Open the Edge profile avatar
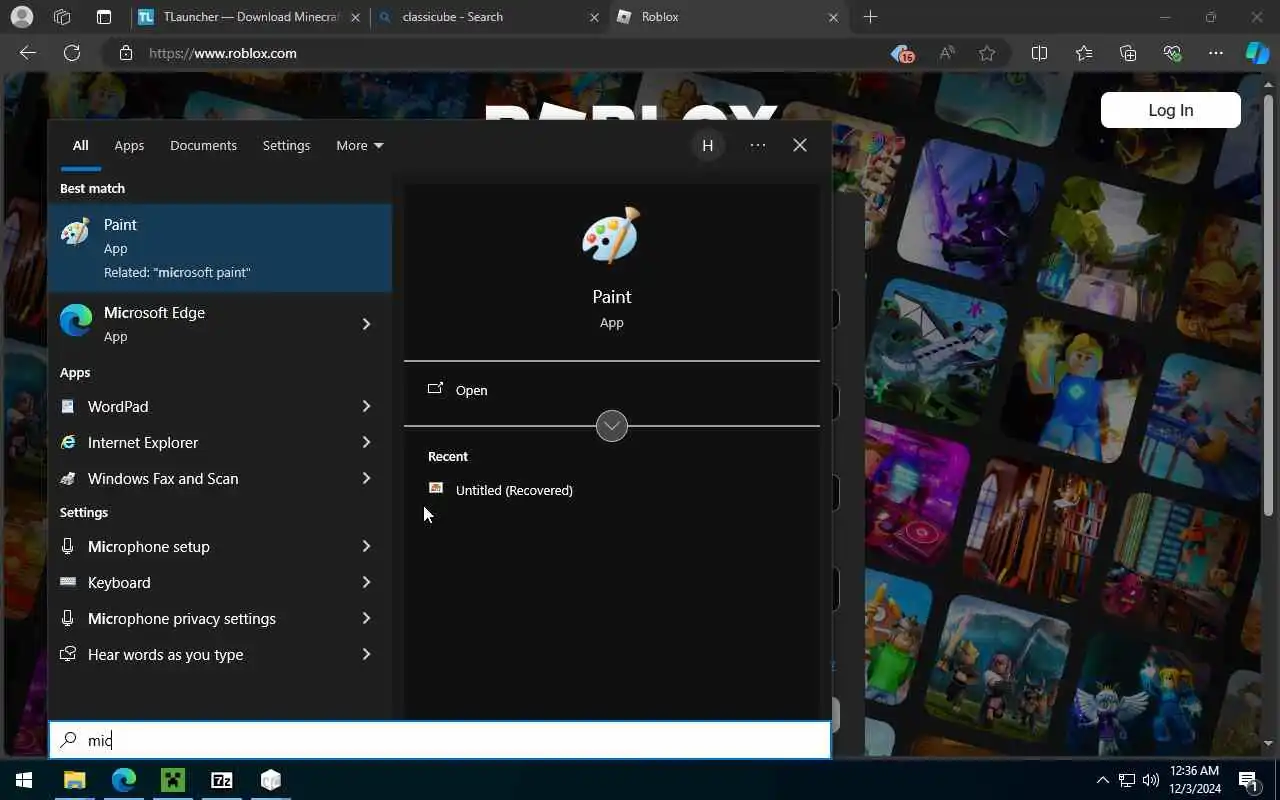The image size is (1280, 800). tap(21, 17)
